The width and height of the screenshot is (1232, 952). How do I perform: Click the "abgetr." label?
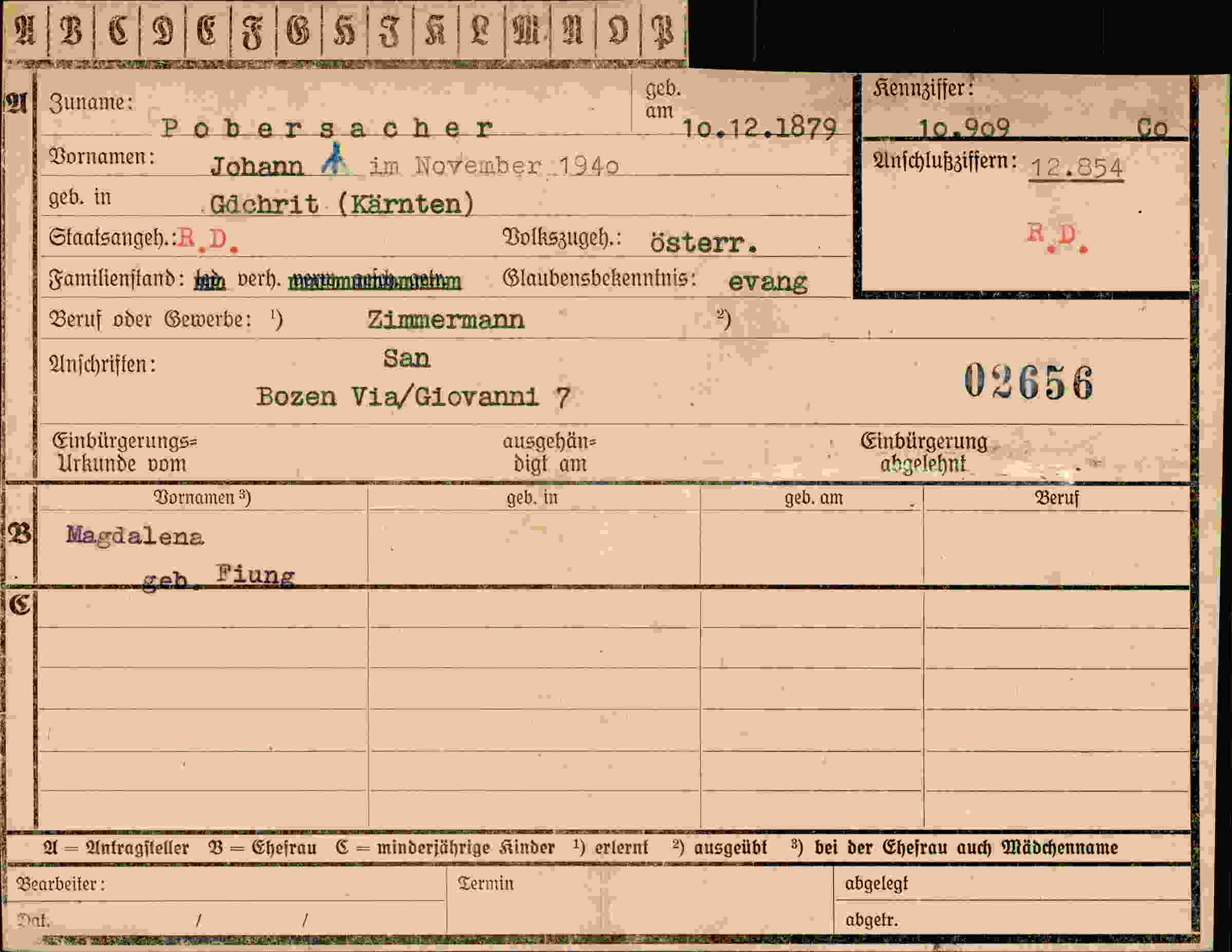point(871,920)
